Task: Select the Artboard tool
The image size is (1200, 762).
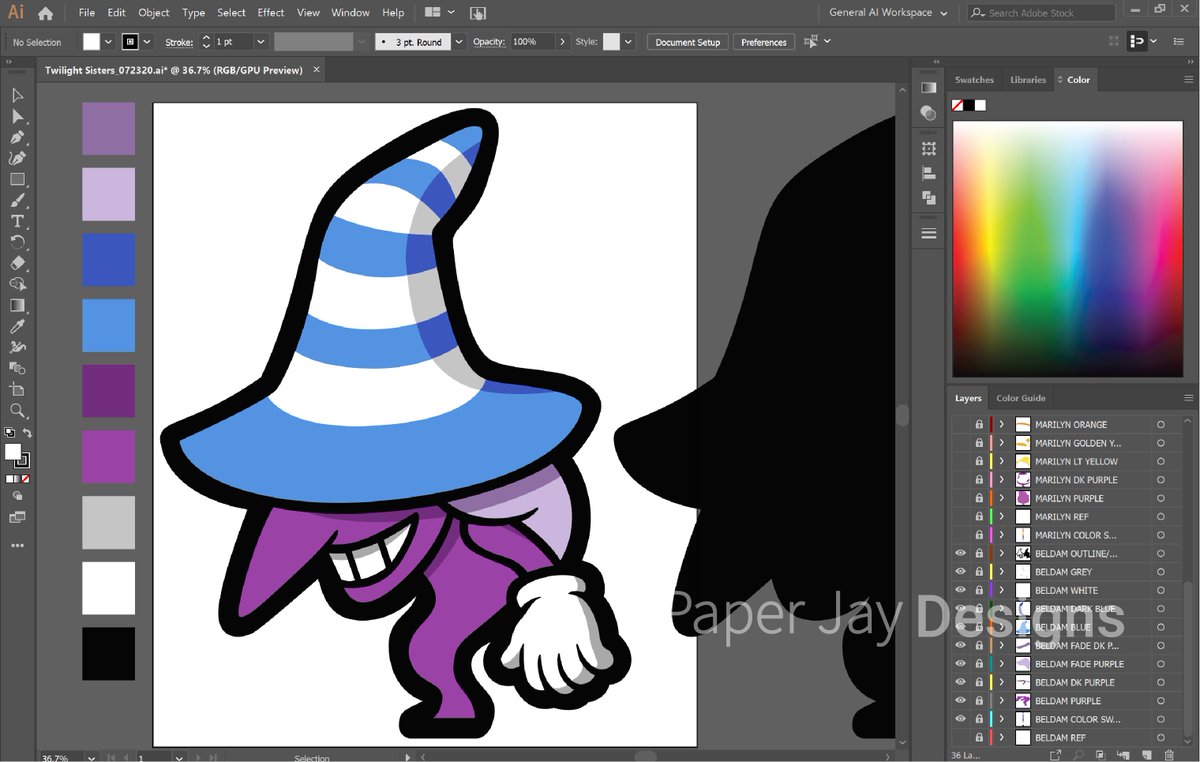Action: 17,389
